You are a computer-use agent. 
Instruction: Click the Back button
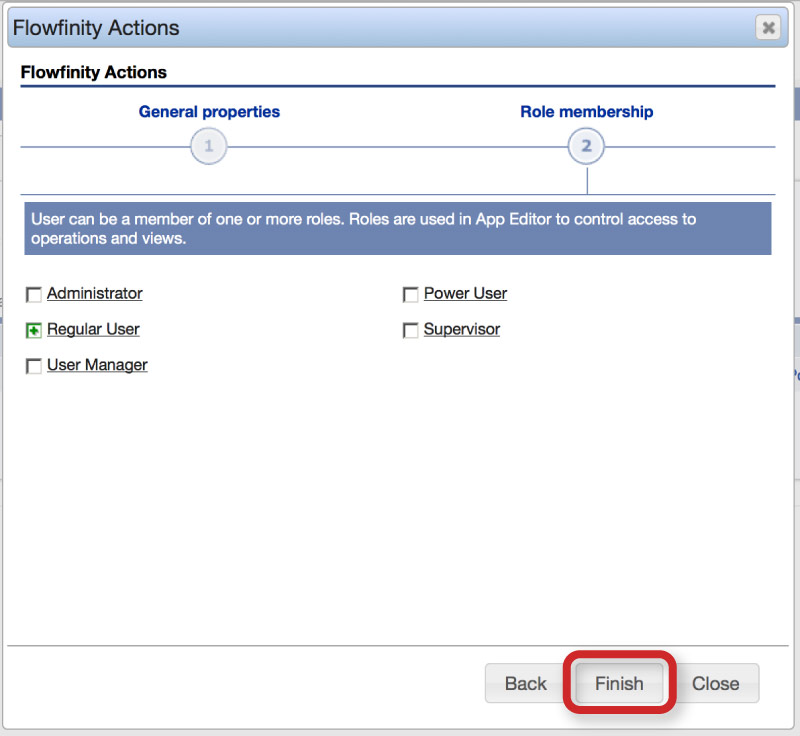tap(526, 683)
